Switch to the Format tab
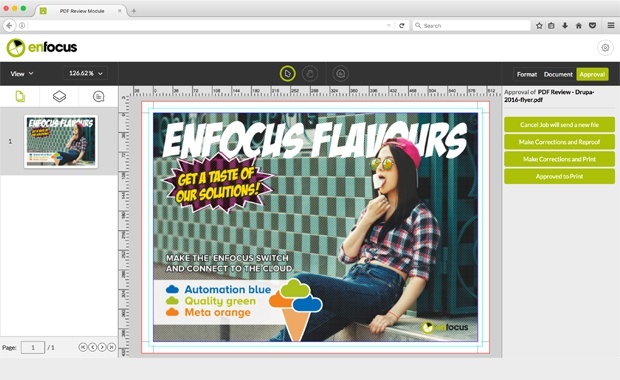The height and width of the screenshot is (380, 620). pos(527,74)
